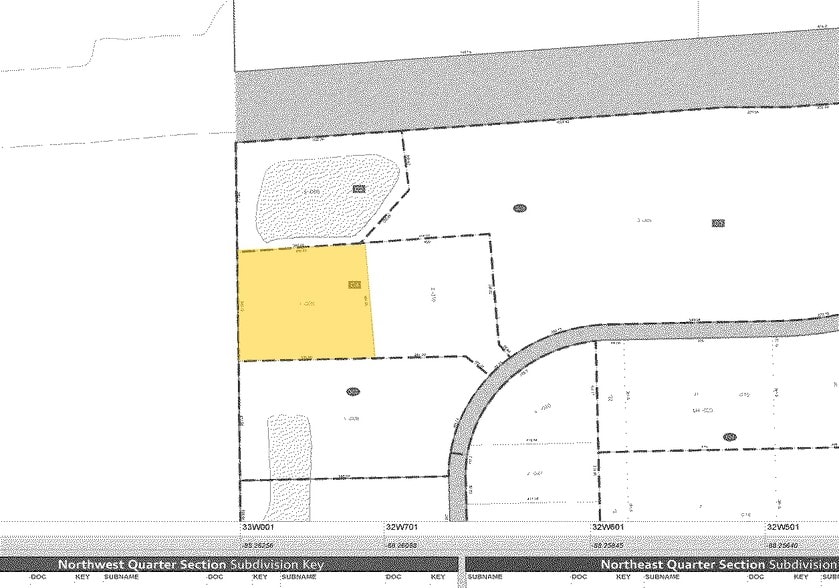The width and height of the screenshot is (839, 588).
Task: Click the key marker in the lower-right parcel
Action: pyautogui.click(x=730, y=436)
